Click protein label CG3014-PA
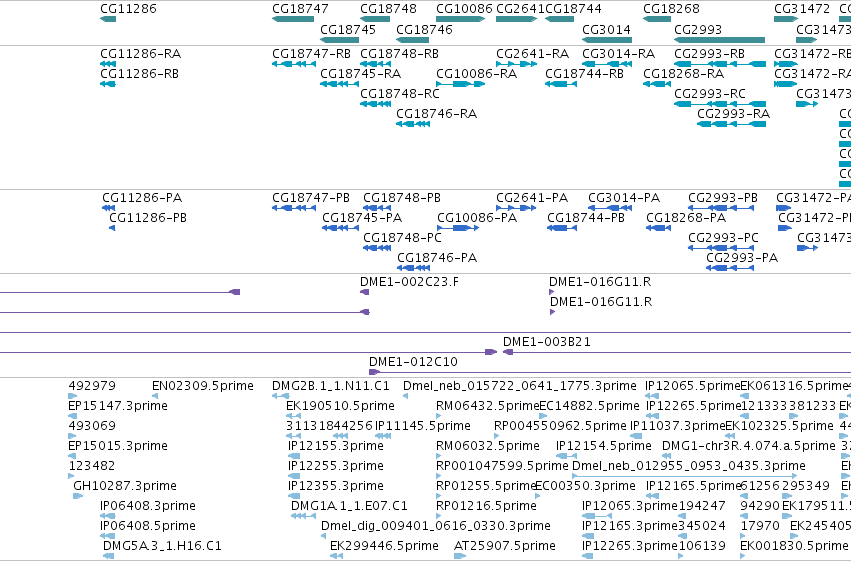This screenshot has width=851, height=561. click(x=624, y=197)
